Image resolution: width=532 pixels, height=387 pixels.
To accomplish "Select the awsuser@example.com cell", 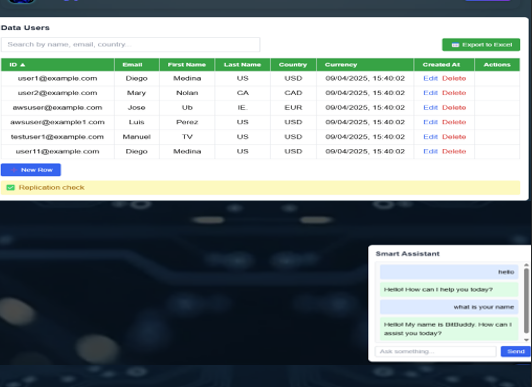I will coord(58,108).
